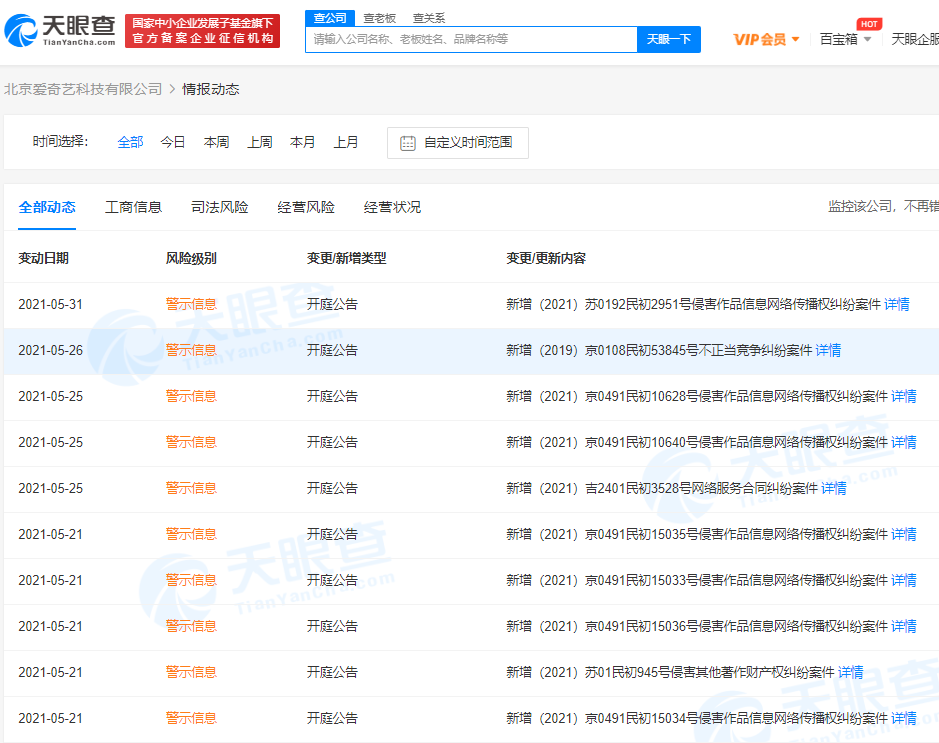939x743 pixels.
Task: Open 详情 for case 京0491民初15034号
Action: (x=904, y=719)
